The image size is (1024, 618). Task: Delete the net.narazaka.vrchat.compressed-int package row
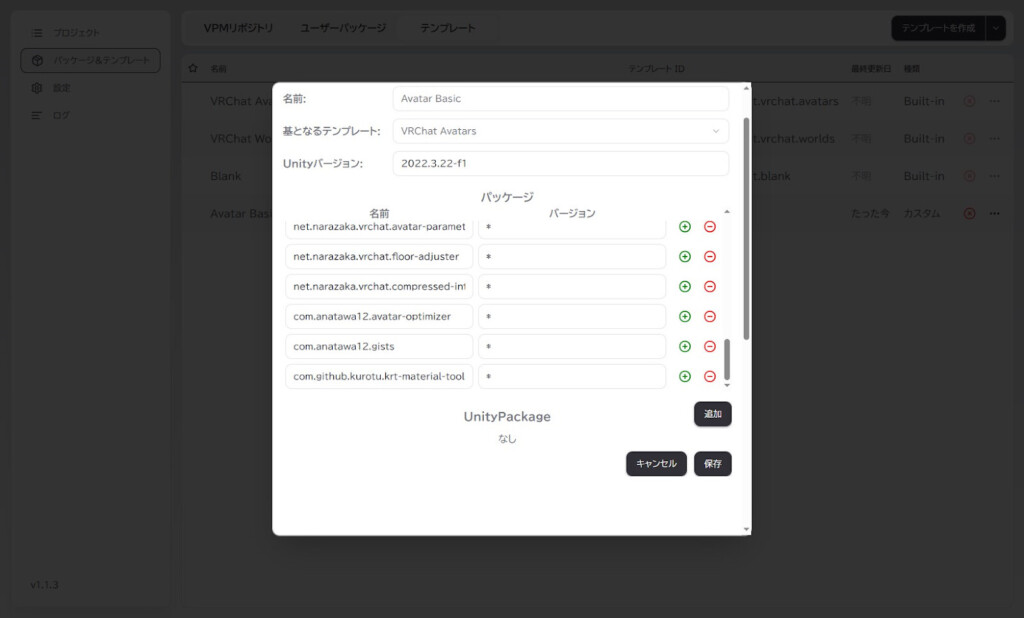coord(710,287)
